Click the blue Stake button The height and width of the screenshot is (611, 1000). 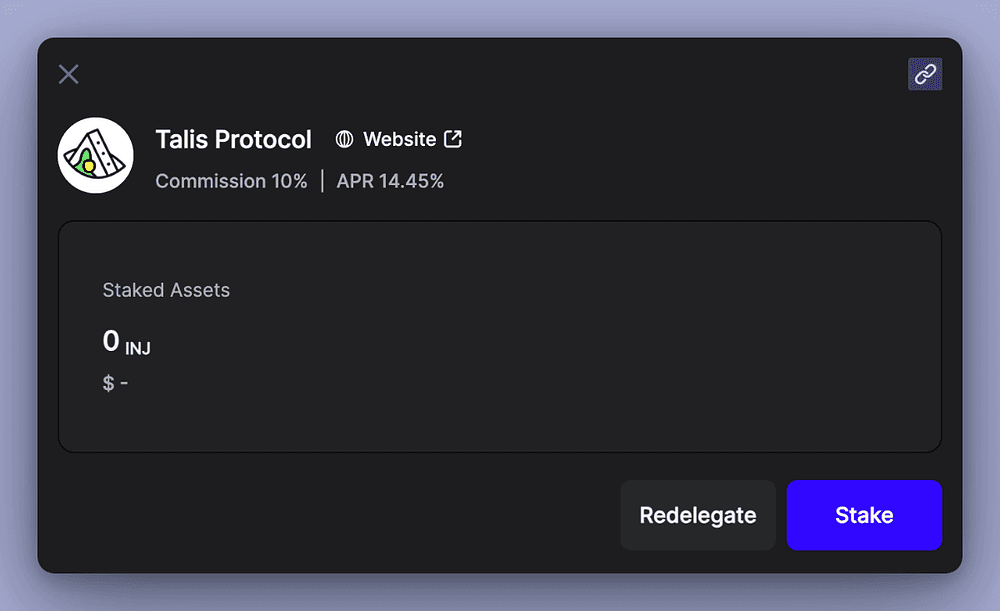coord(864,515)
